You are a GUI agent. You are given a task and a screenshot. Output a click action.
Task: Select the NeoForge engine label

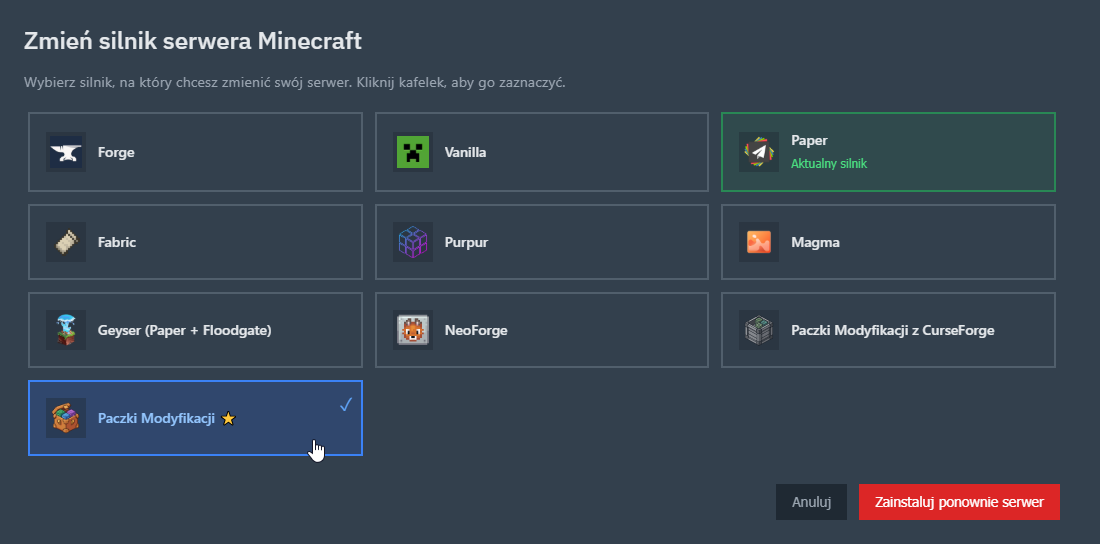coord(476,330)
